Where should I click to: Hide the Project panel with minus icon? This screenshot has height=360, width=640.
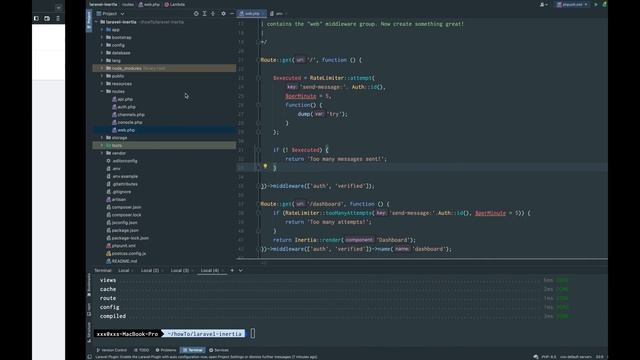(x=232, y=13)
